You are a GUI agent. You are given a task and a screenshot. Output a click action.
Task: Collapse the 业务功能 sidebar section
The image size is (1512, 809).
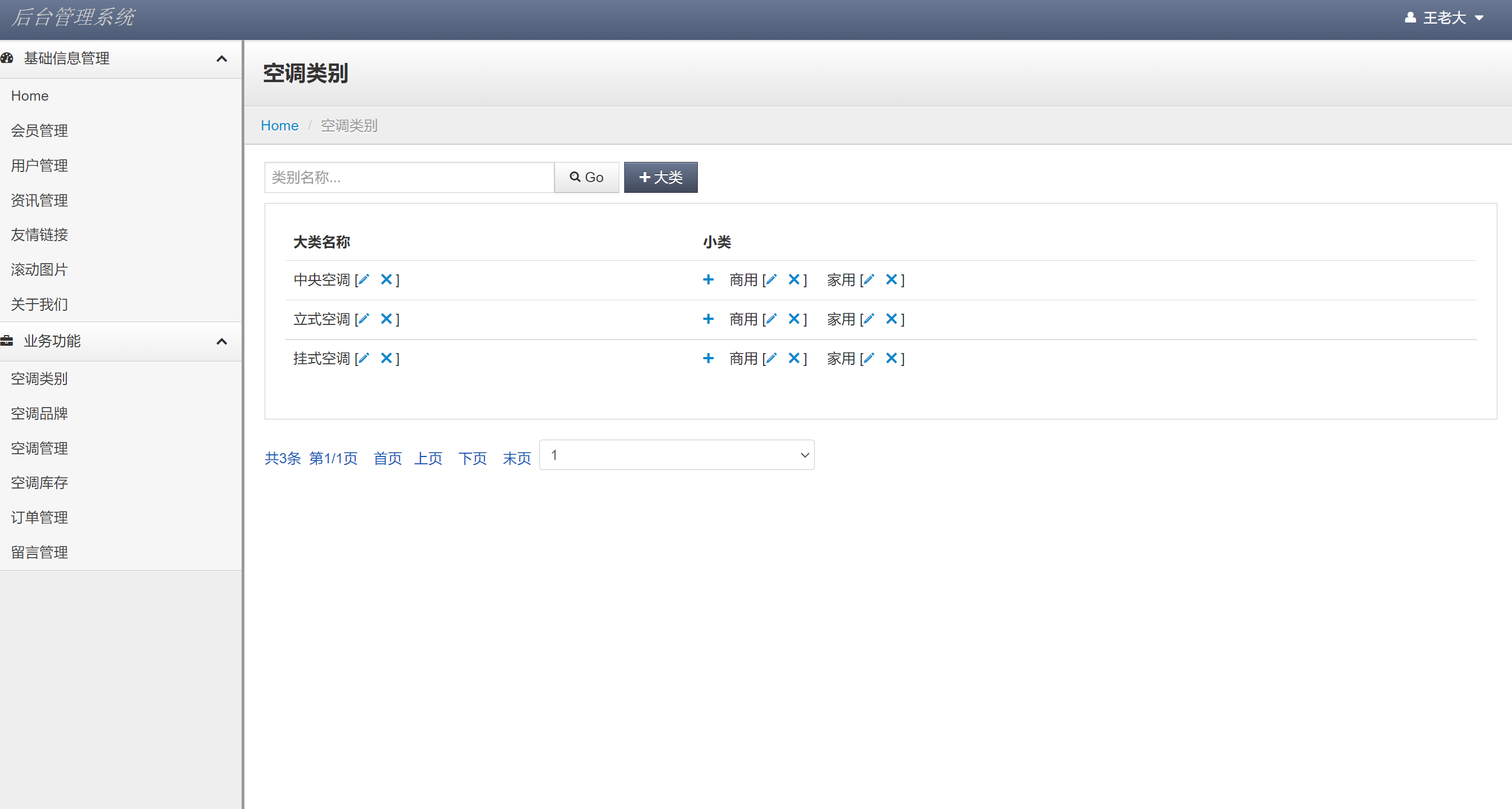221,342
